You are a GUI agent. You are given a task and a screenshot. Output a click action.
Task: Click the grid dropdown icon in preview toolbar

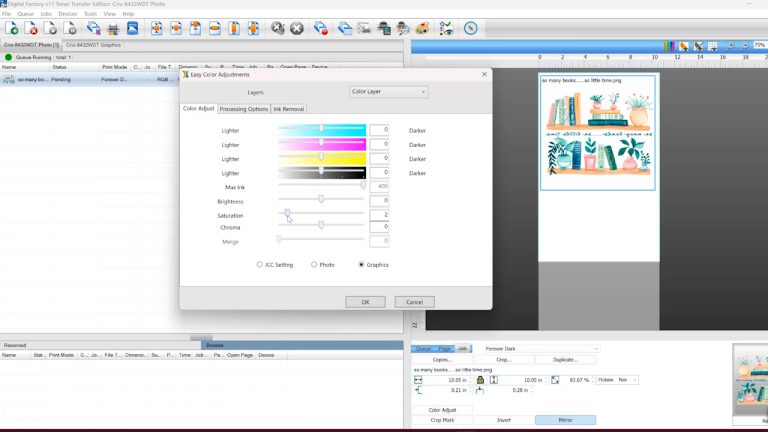click(713, 46)
